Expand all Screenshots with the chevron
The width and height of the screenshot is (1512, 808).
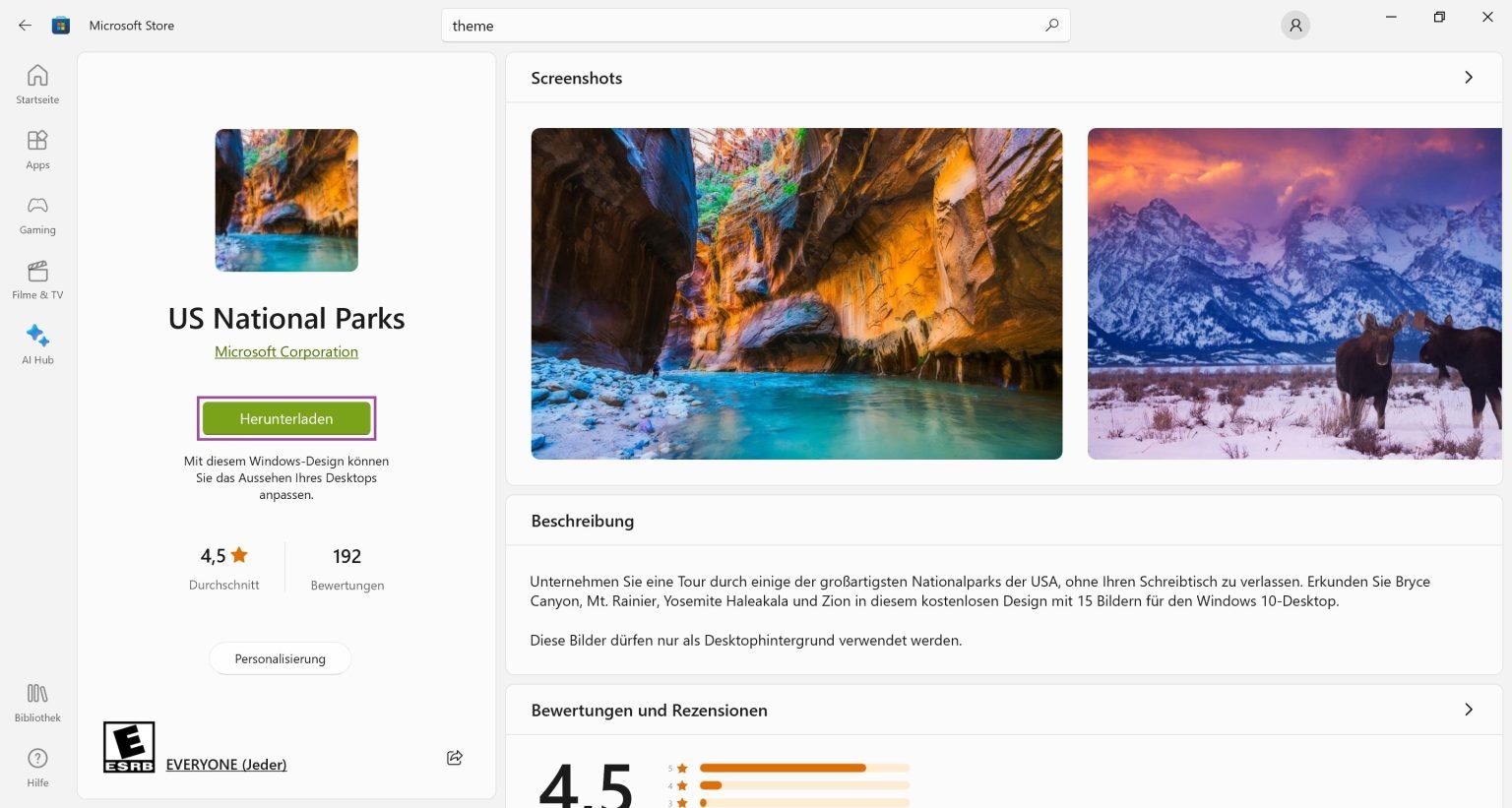(1468, 77)
